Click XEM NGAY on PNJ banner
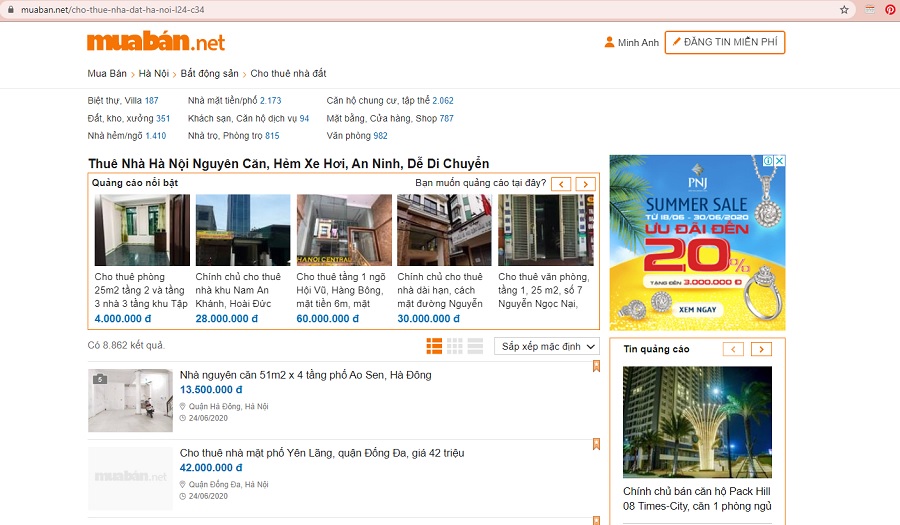This screenshot has width=900, height=525. 697,309
